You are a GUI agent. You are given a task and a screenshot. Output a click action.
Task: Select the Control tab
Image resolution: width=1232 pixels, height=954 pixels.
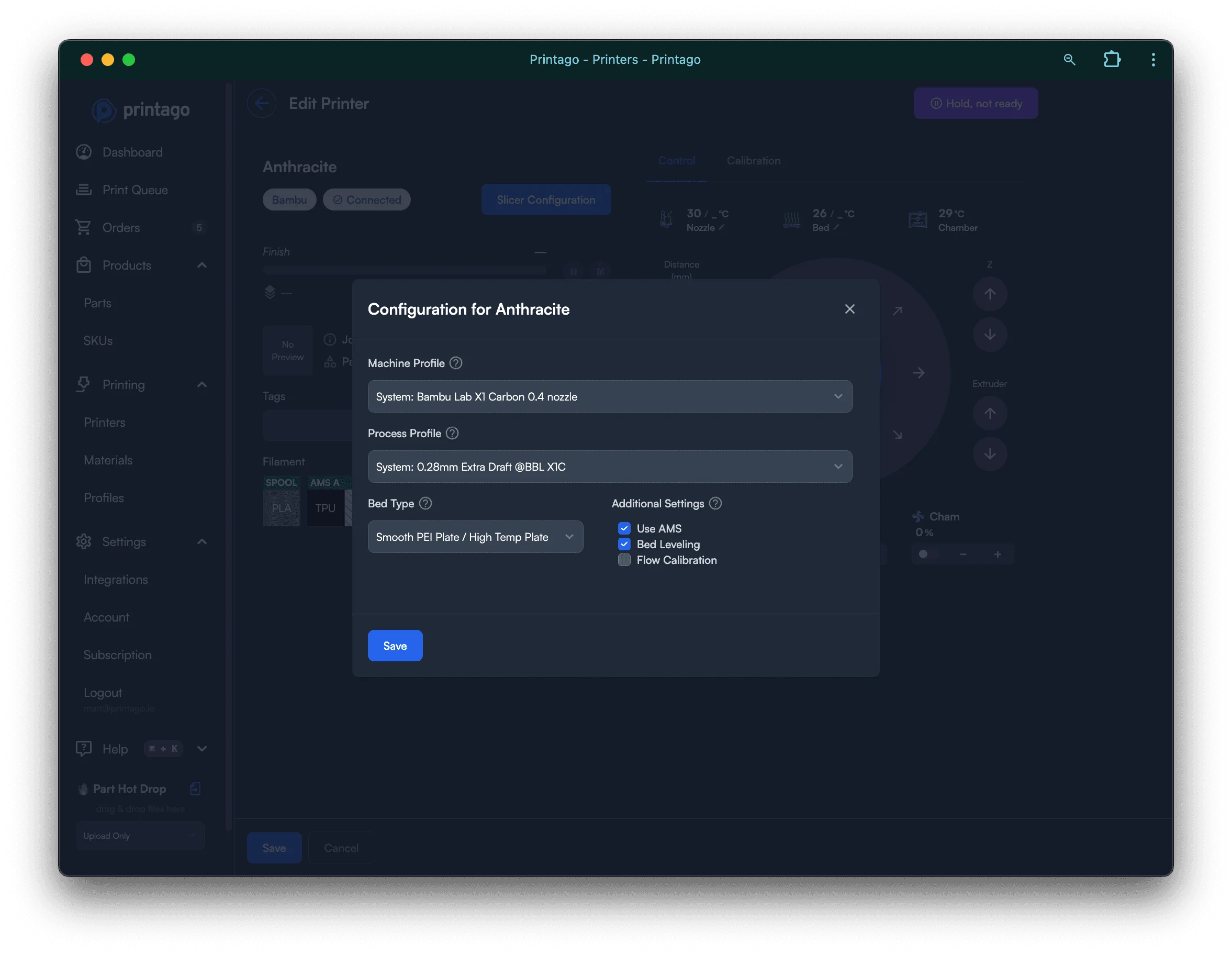click(x=676, y=160)
